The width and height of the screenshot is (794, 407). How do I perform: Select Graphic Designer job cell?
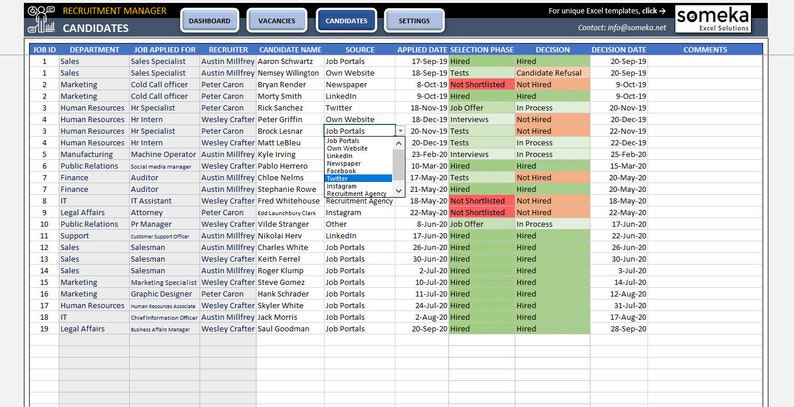[x=165, y=294]
